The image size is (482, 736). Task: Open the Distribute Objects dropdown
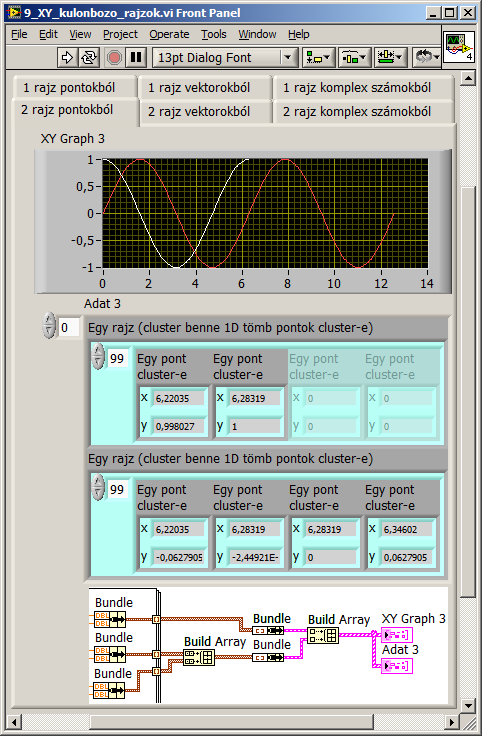[x=355, y=58]
